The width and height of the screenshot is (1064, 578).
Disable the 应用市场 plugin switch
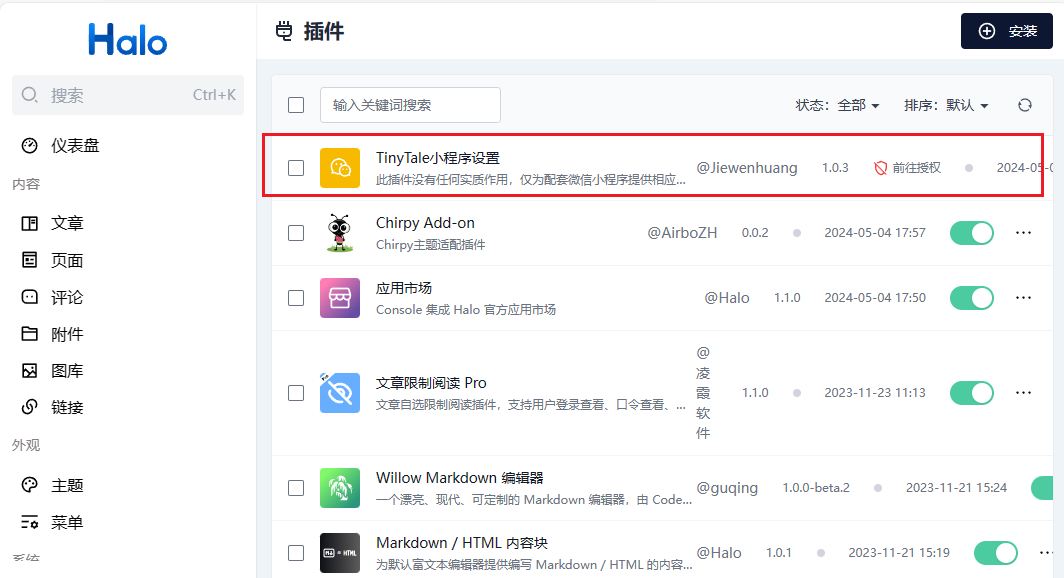(972, 298)
